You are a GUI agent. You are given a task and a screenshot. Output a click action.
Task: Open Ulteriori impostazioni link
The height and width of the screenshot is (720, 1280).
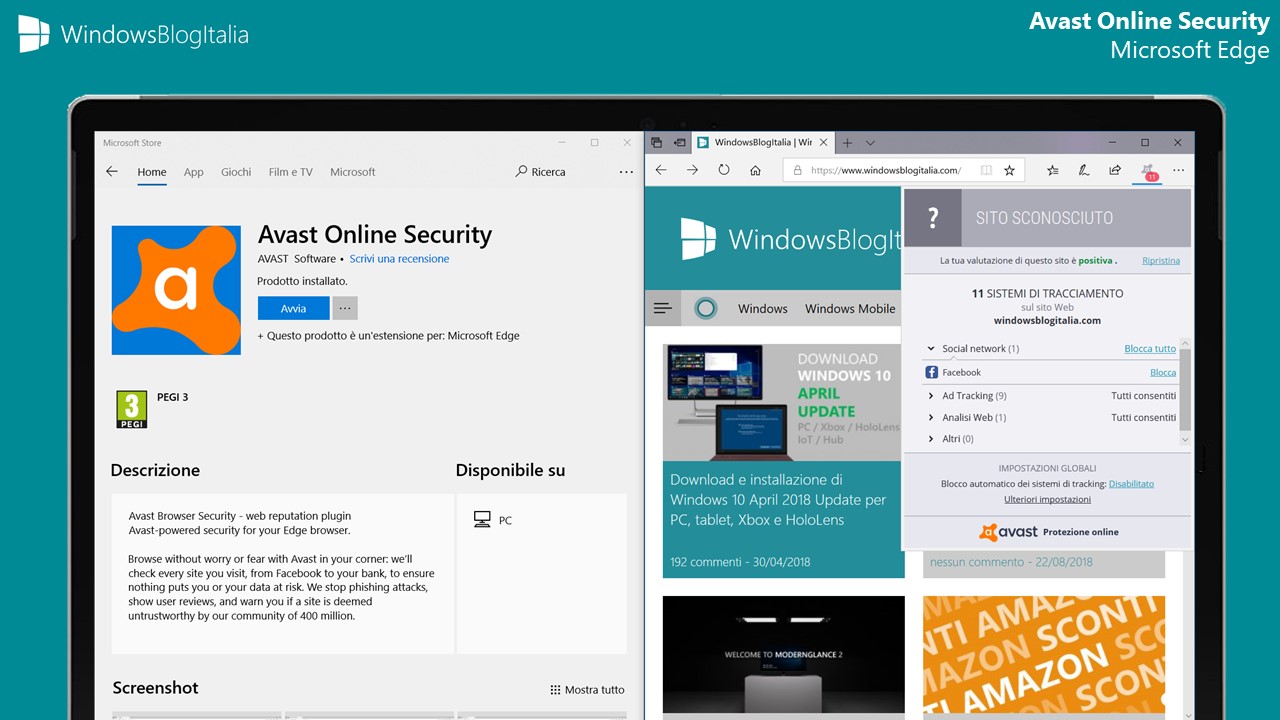point(1047,499)
